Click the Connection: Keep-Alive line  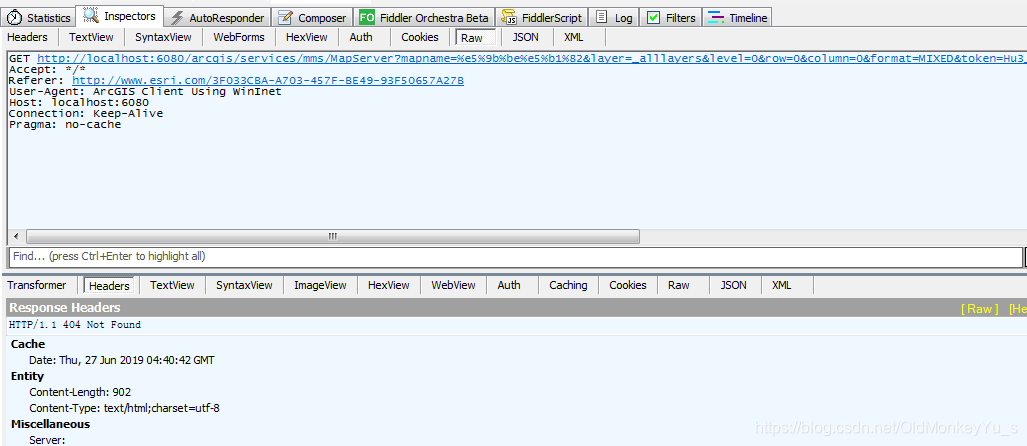pyautogui.click(x=86, y=113)
